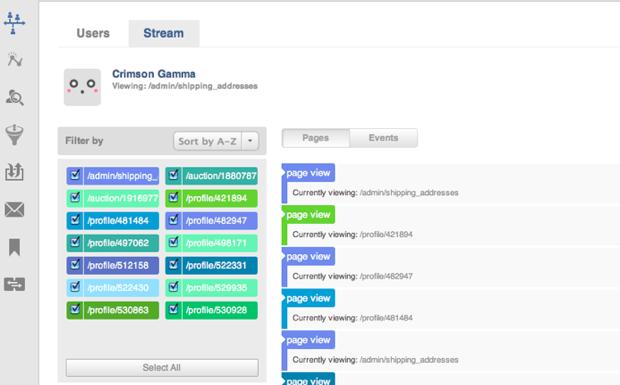Open the swap arrows sidebar icon

click(15, 284)
